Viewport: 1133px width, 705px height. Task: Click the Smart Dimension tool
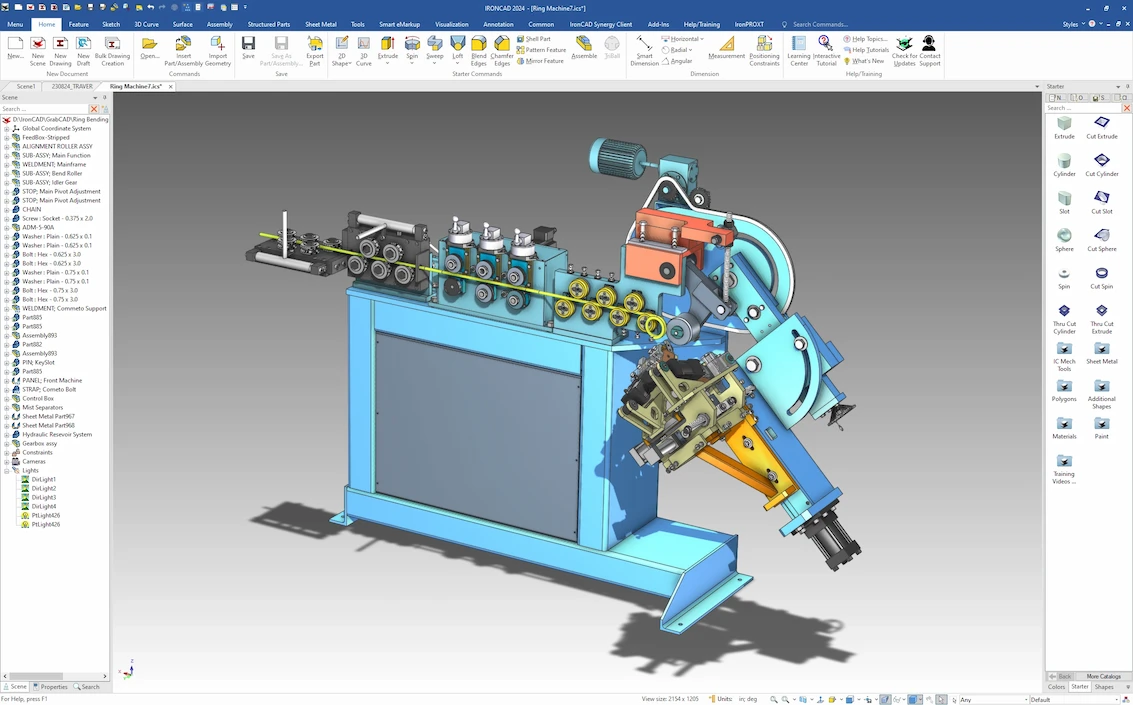point(644,49)
